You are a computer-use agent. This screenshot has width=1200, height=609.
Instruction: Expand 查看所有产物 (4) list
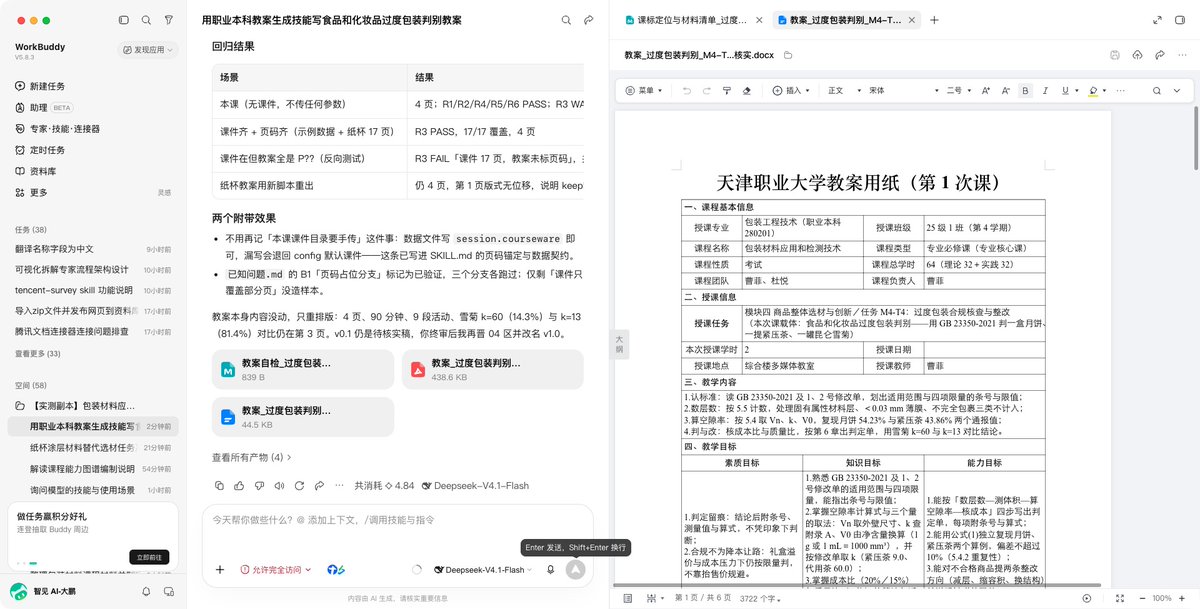click(251, 457)
